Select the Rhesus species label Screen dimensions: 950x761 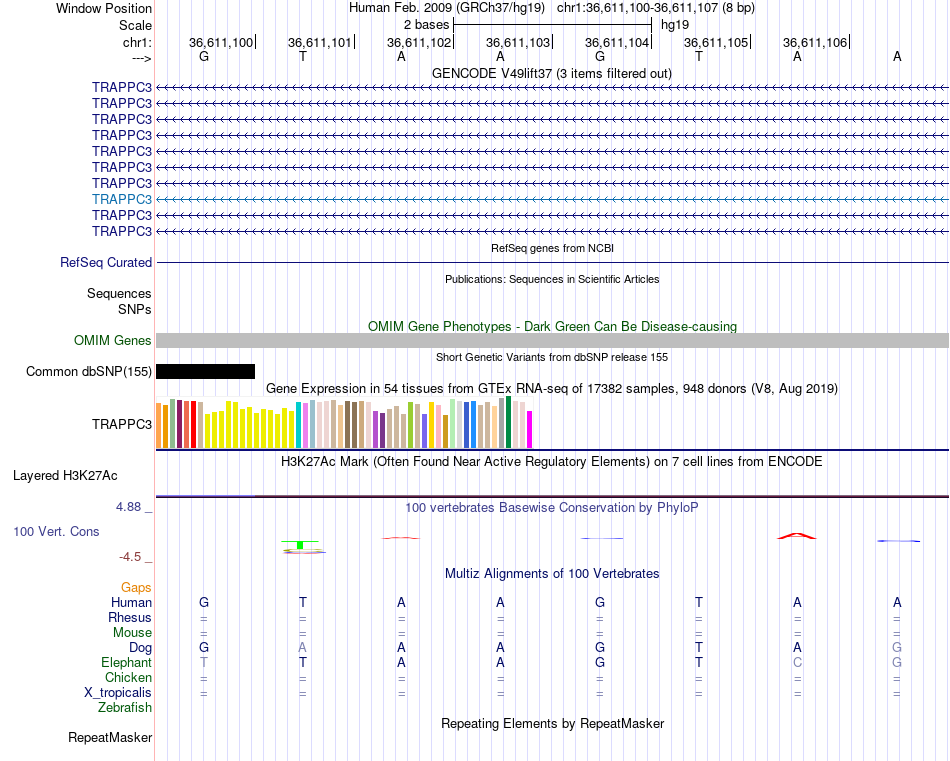click(x=130, y=617)
